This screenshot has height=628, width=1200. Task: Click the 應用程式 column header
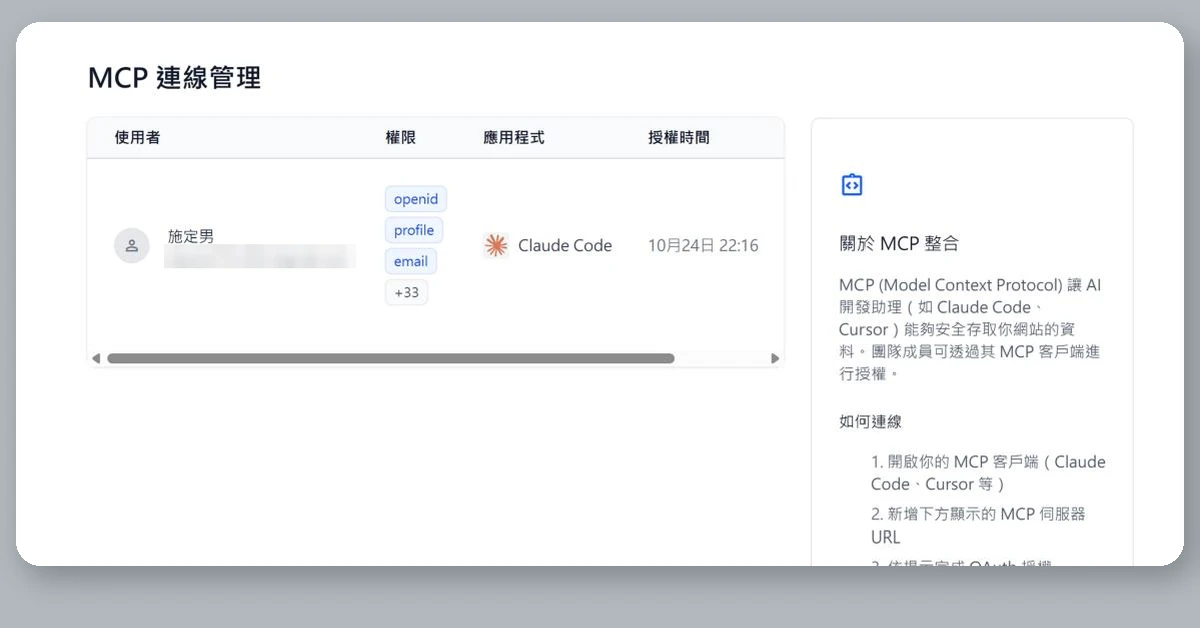(514, 137)
